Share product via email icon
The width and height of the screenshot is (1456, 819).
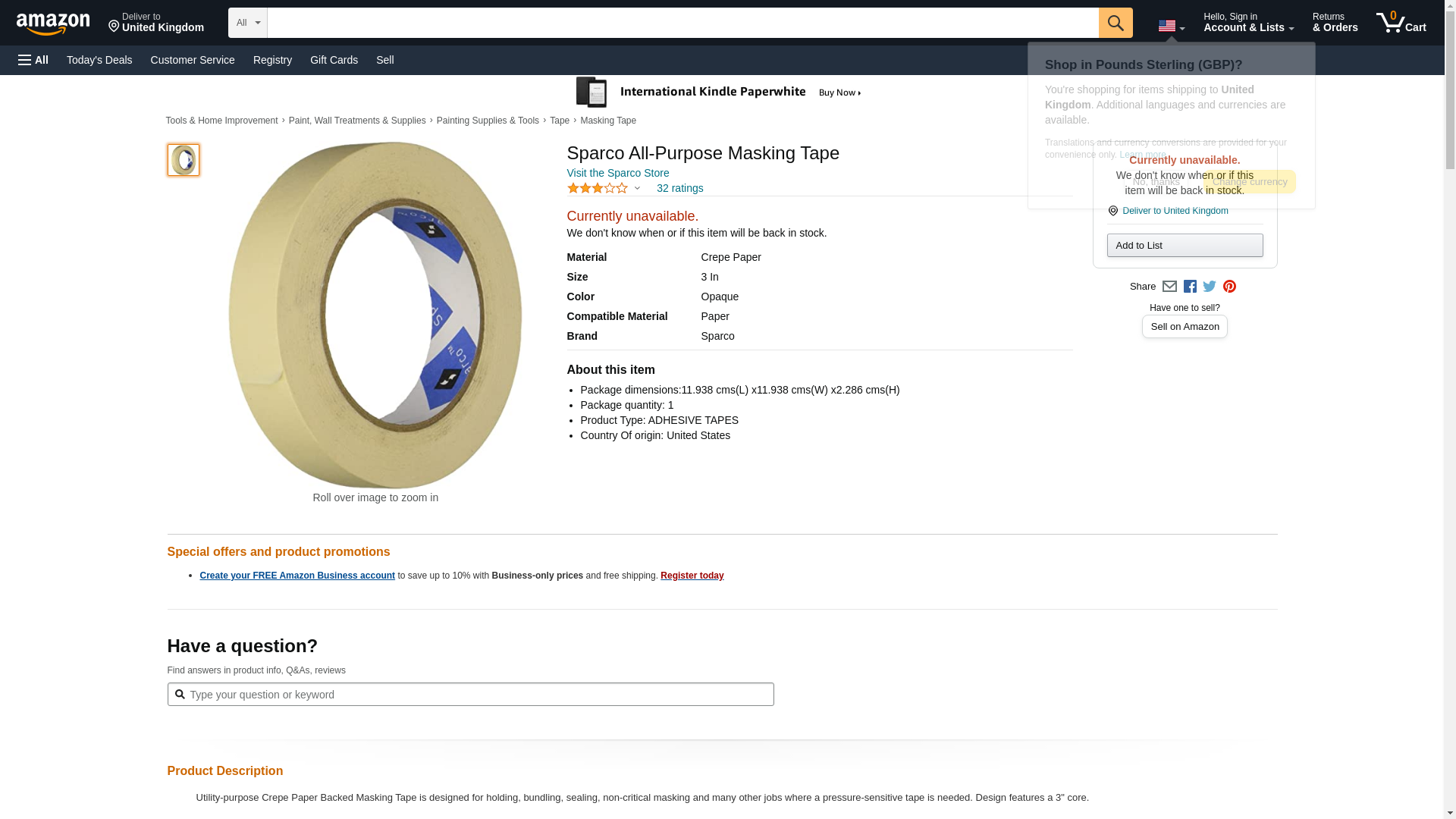pyautogui.click(x=1169, y=287)
